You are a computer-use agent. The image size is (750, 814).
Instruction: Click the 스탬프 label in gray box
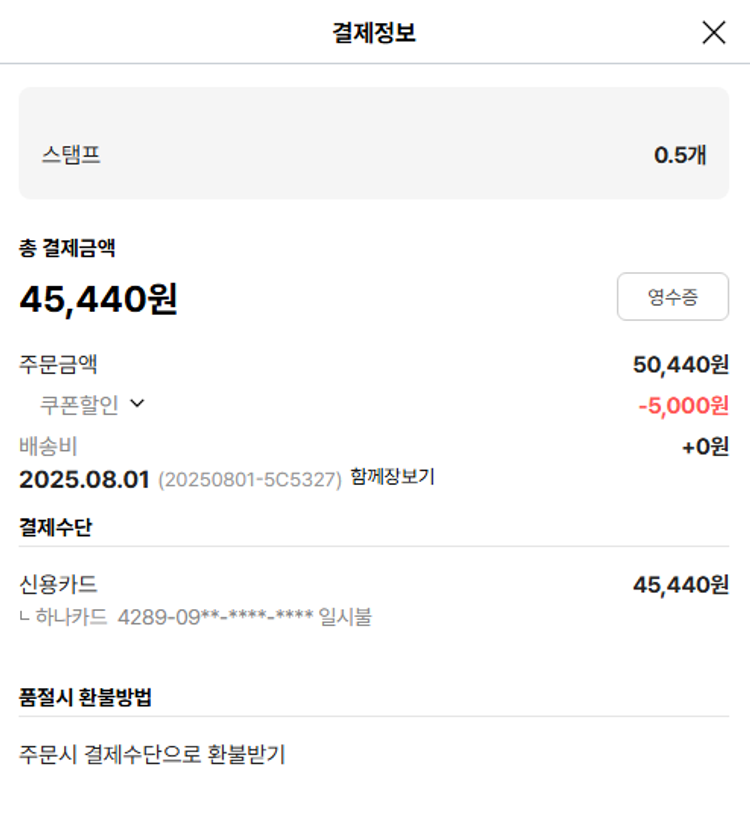pos(71,155)
